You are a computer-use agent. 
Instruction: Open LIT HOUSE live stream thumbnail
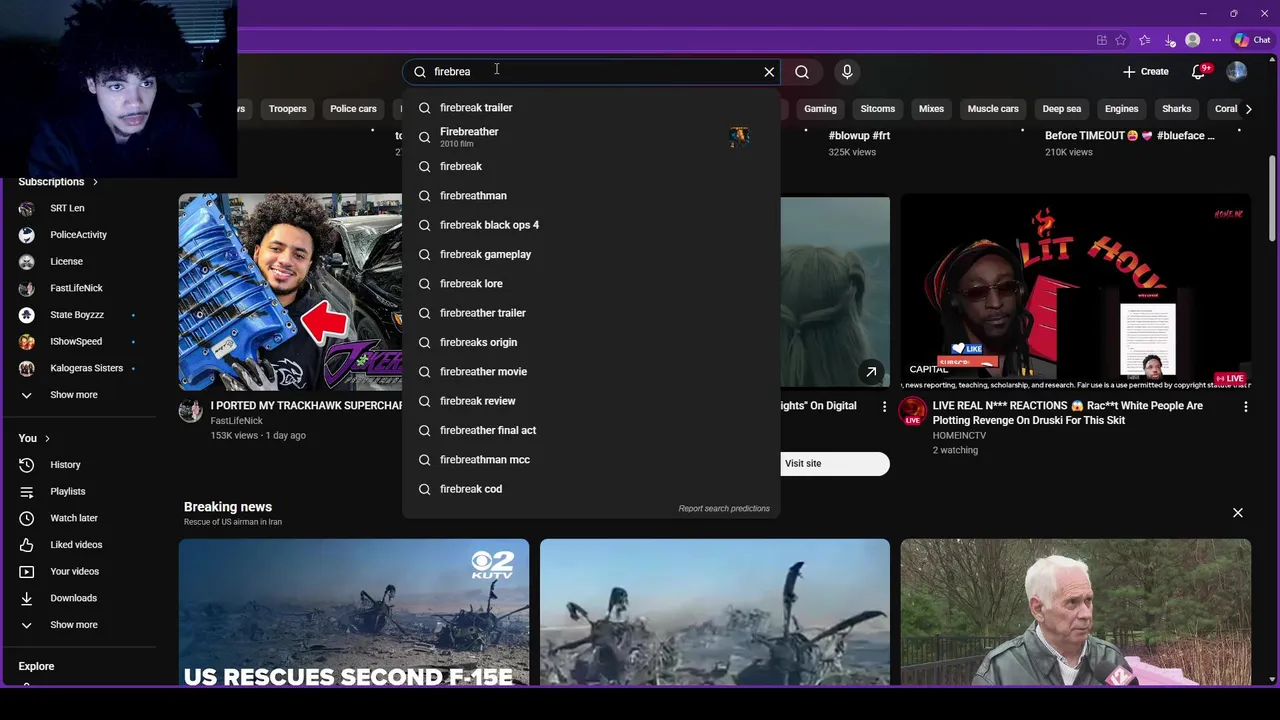[x=1075, y=291]
